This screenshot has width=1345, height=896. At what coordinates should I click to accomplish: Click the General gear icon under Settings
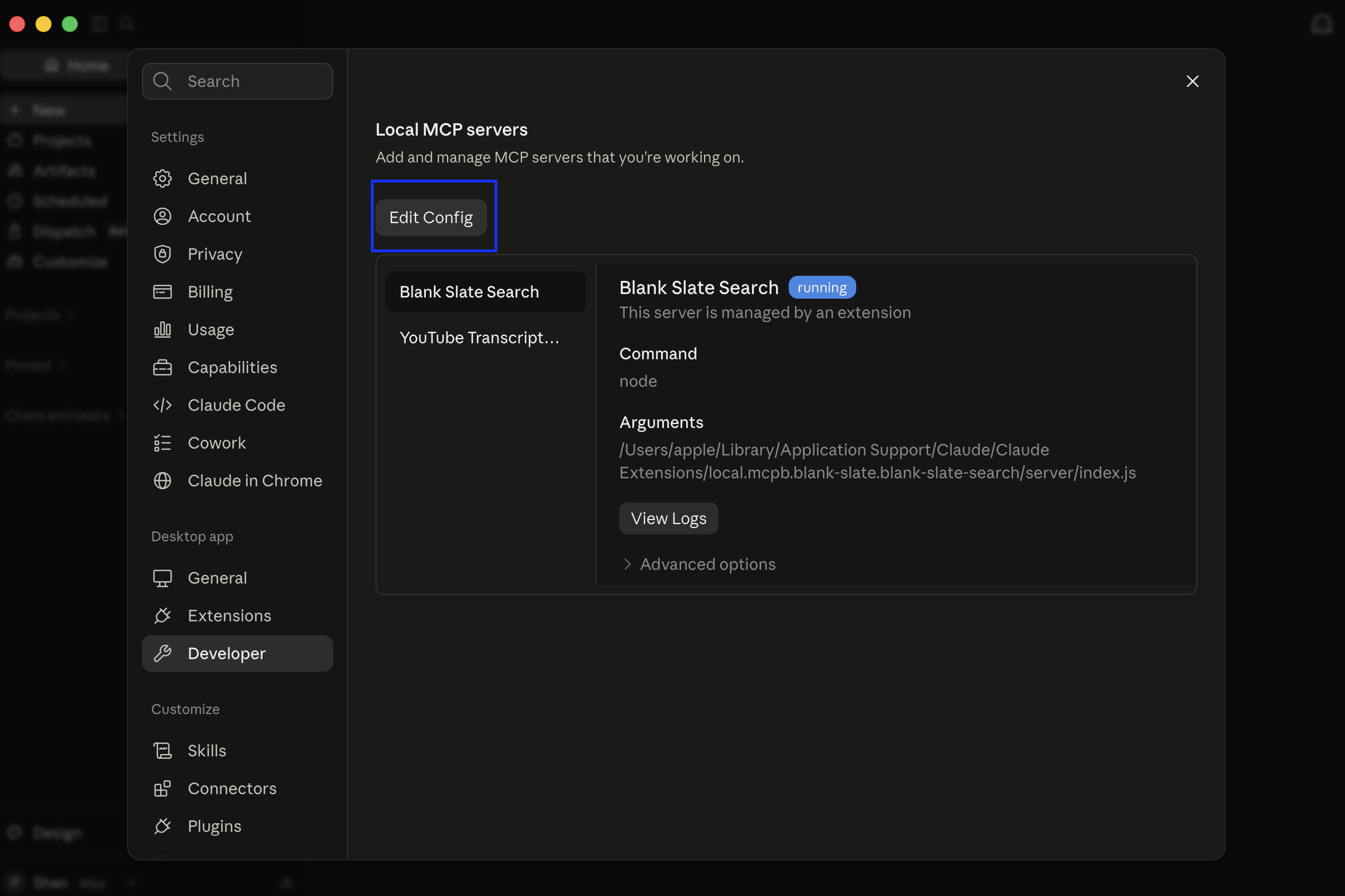pos(163,179)
